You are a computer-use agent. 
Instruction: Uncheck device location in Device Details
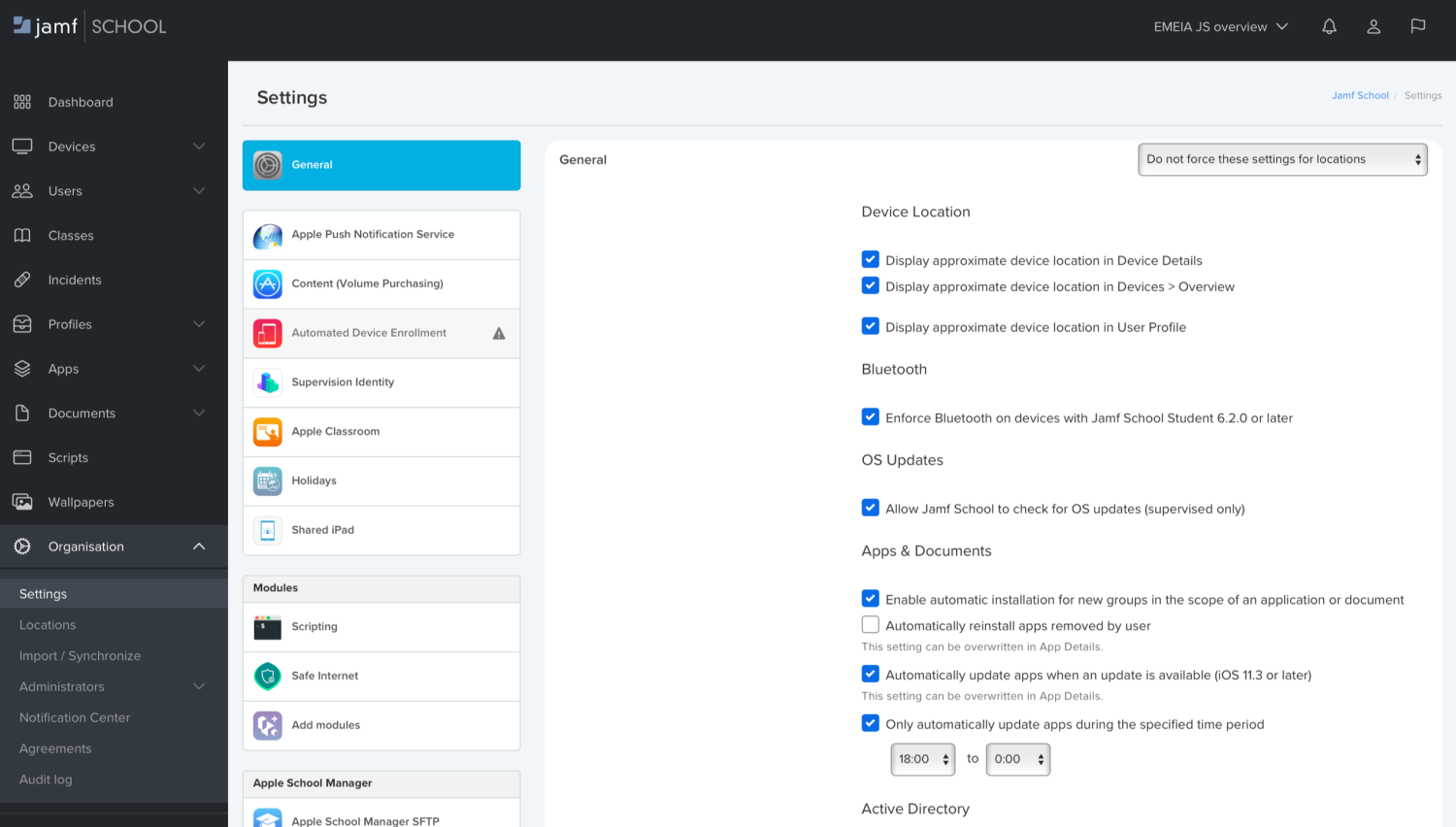(x=871, y=260)
